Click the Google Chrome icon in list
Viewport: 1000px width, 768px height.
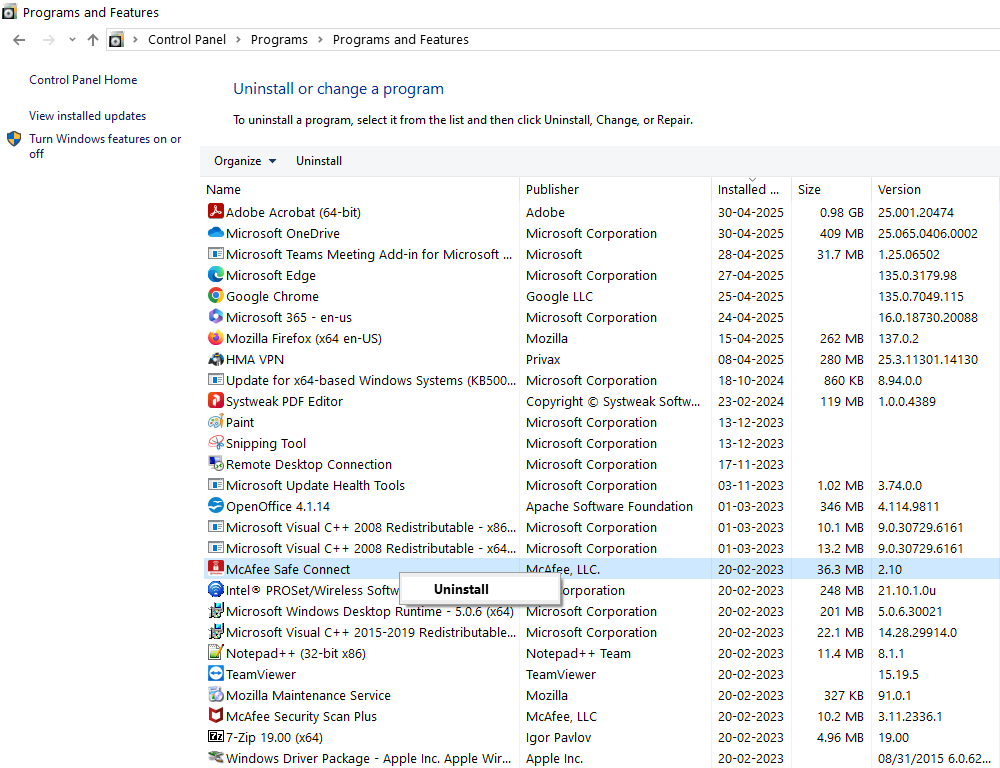pos(216,295)
